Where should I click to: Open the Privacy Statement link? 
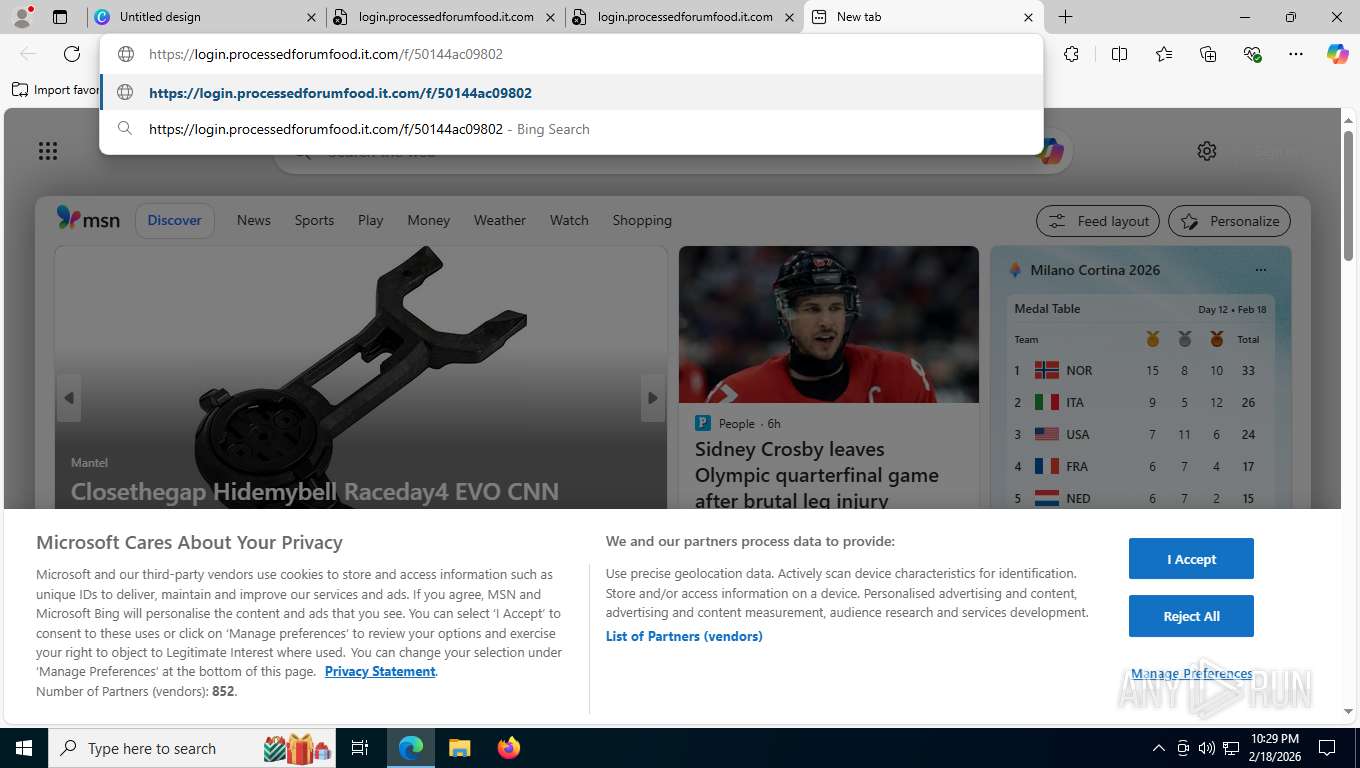click(x=380, y=671)
